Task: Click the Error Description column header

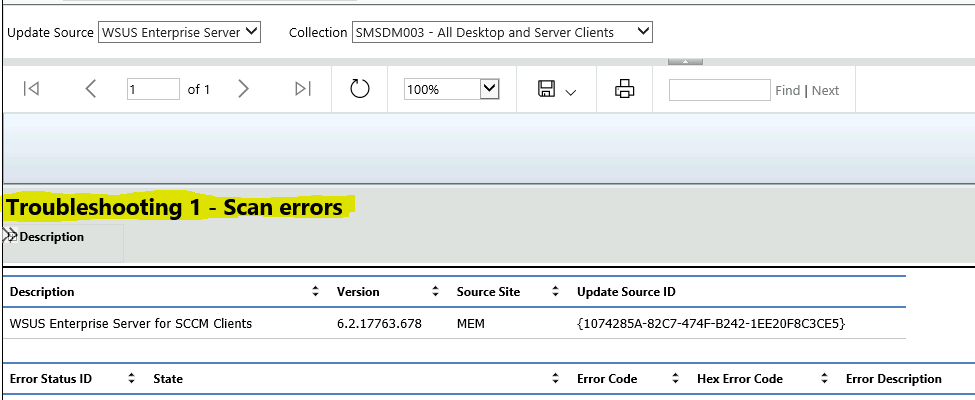Action: 894,379
